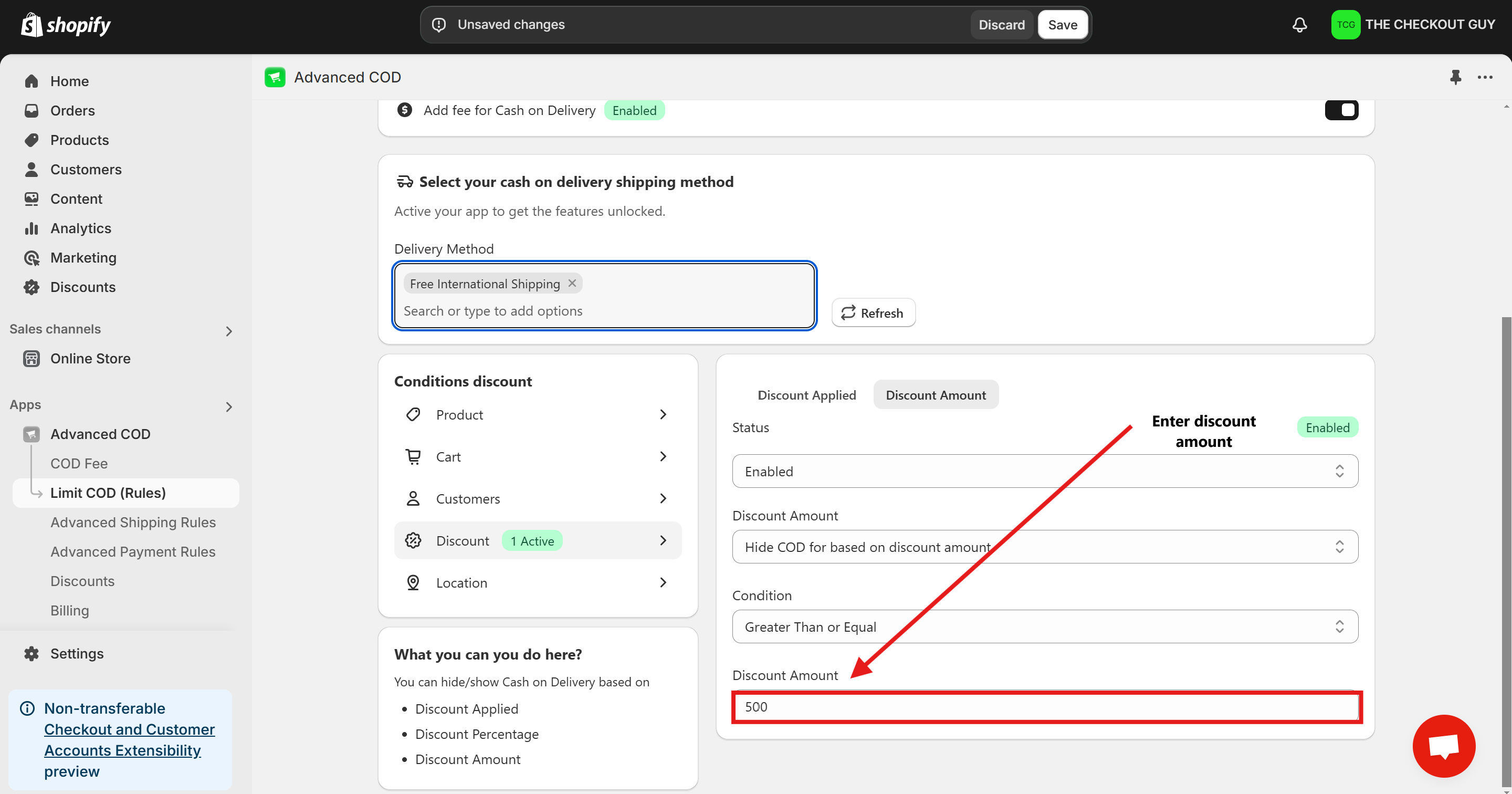Image resolution: width=1512 pixels, height=794 pixels.
Task: Open Discounts under Advanced COD
Action: tap(82, 581)
